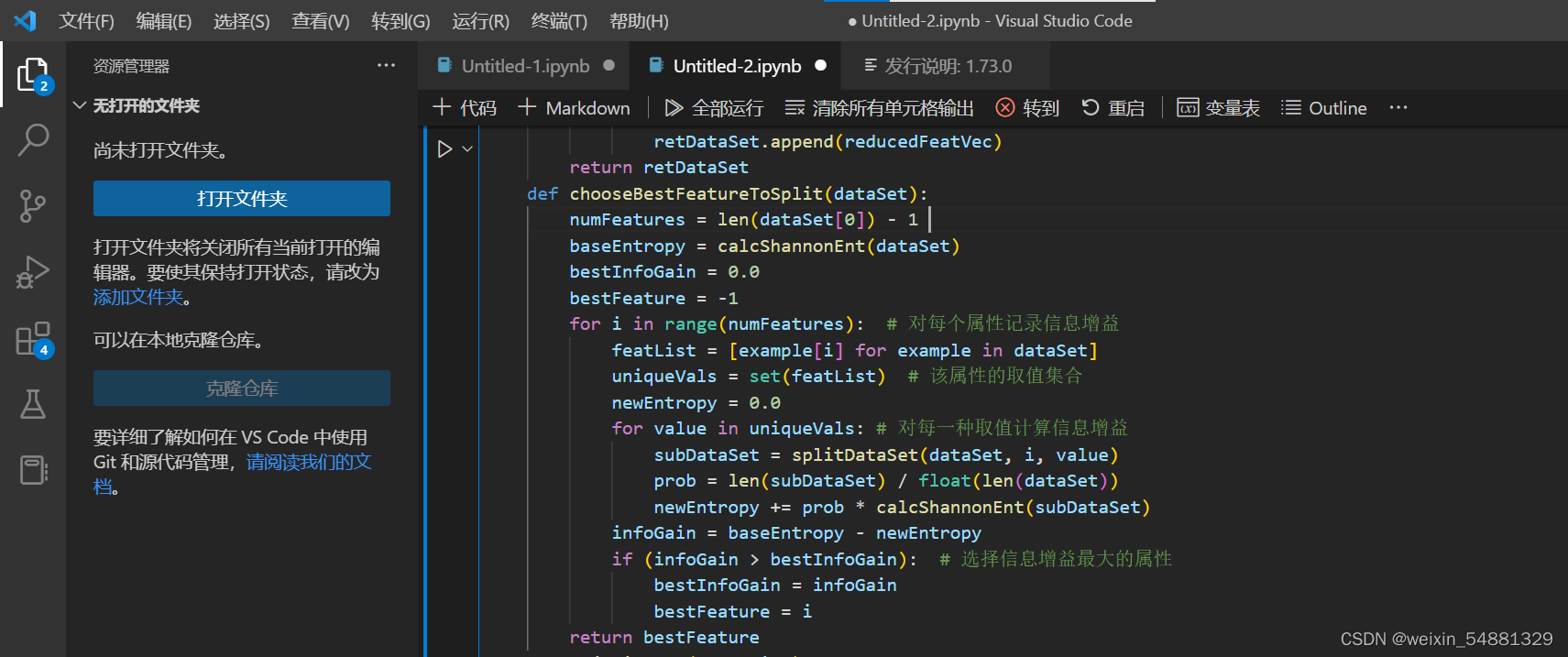Open the Search view icon
The height and width of the screenshot is (657, 1568).
pyautogui.click(x=33, y=140)
